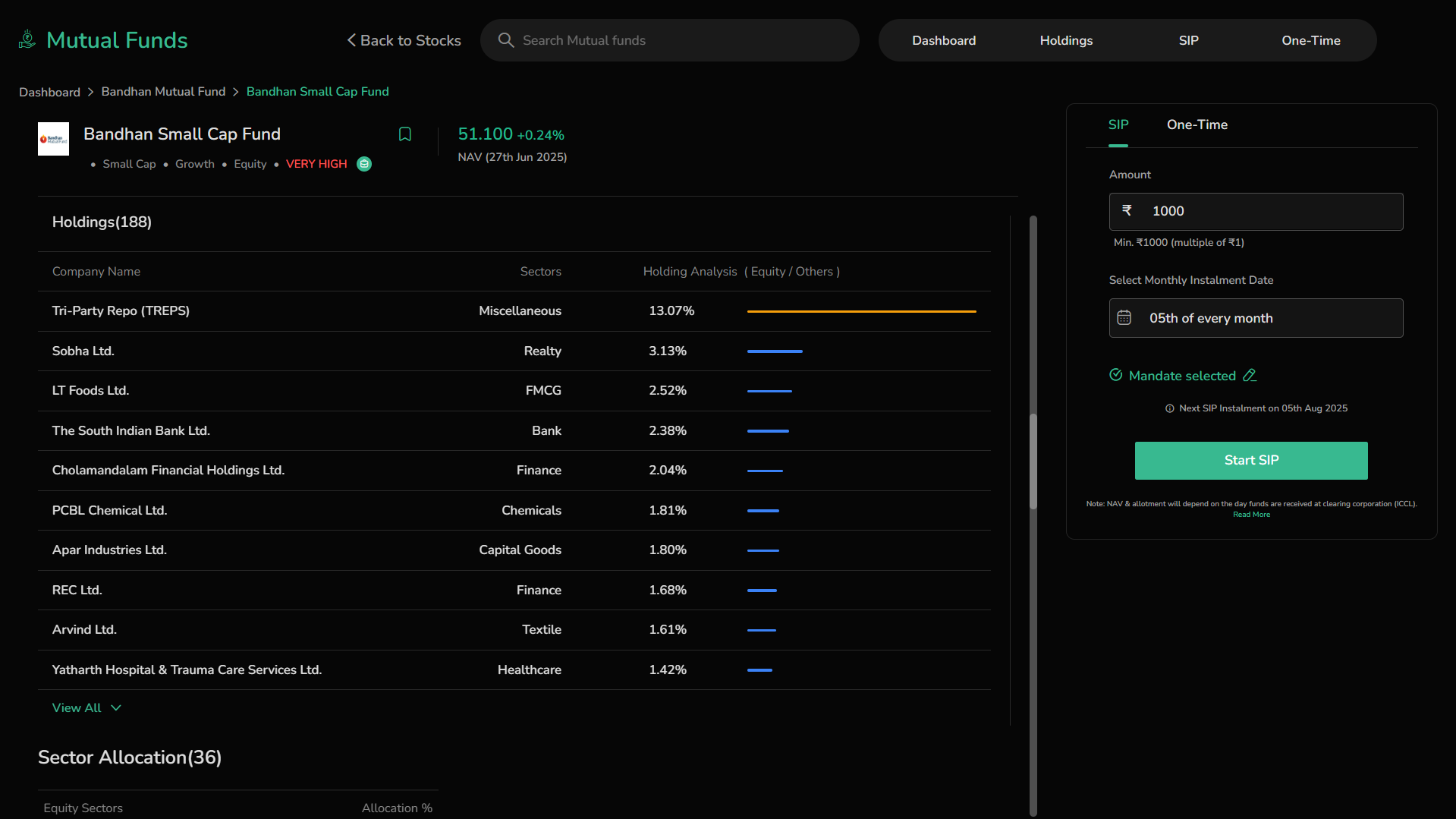Go Back to Stocks

tap(404, 40)
